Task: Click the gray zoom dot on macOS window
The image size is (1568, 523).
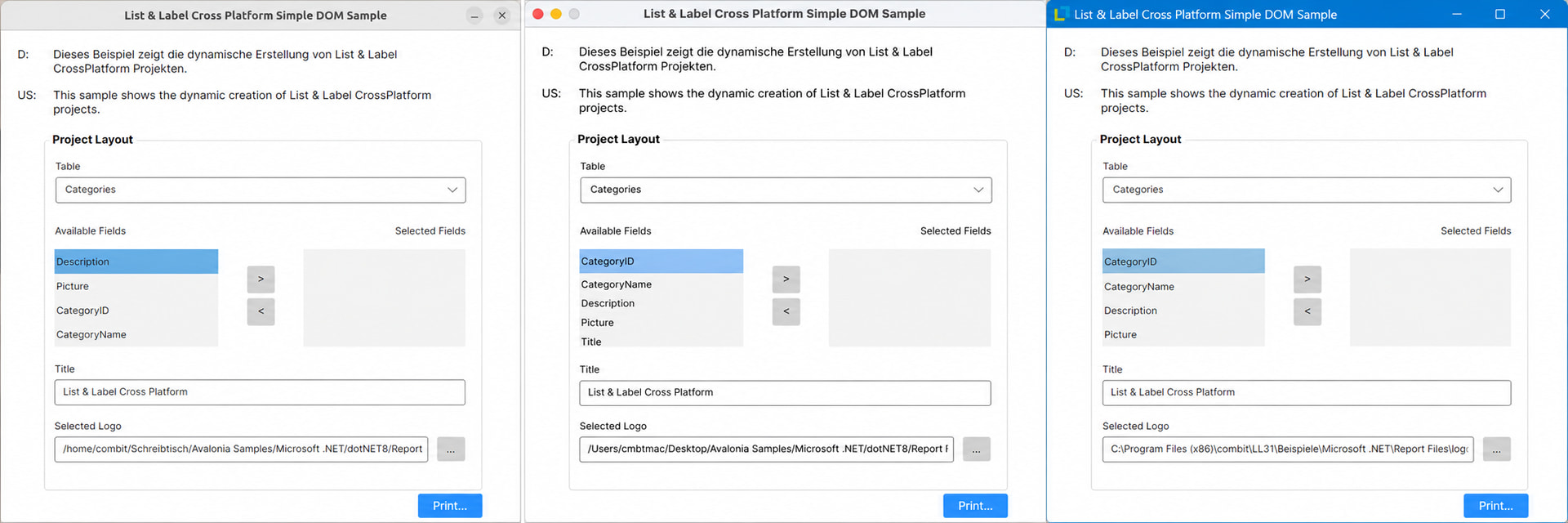Action: [x=574, y=14]
